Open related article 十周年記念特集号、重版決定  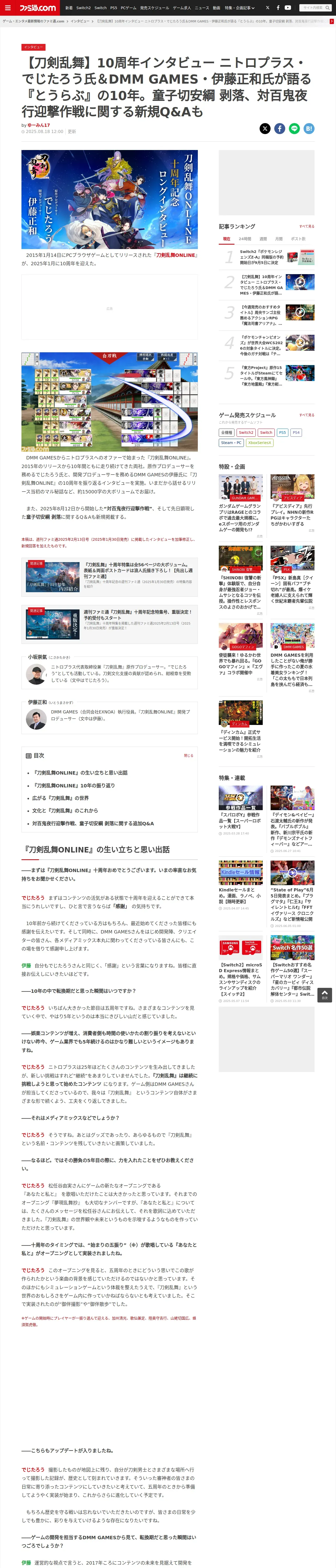(109, 625)
